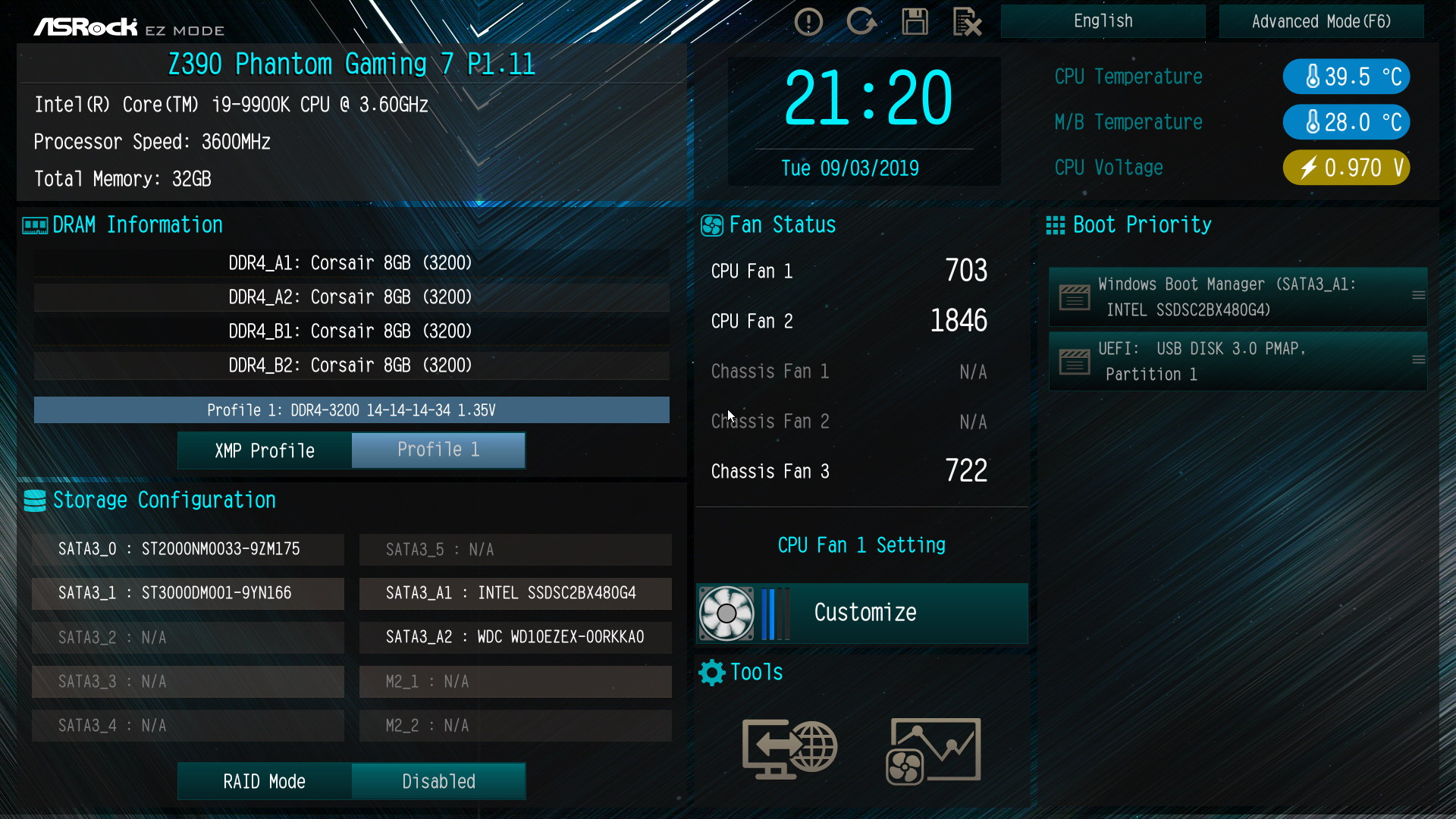Click the load defaults refresh icon
Image resolution: width=1456 pixels, height=819 pixels.
(861, 21)
